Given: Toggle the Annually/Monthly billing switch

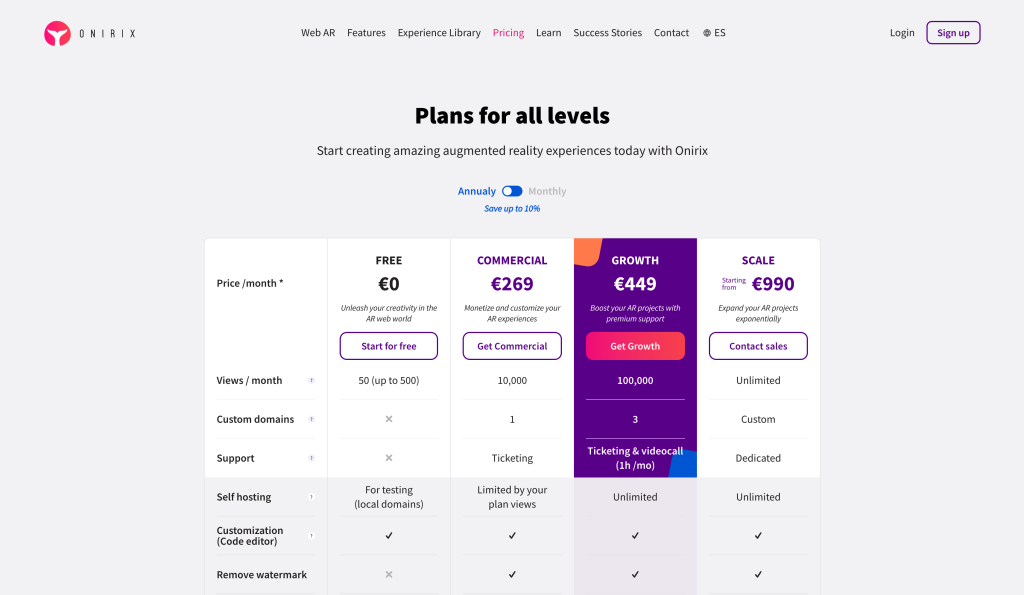Looking at the screenshot, I should 512,191.
